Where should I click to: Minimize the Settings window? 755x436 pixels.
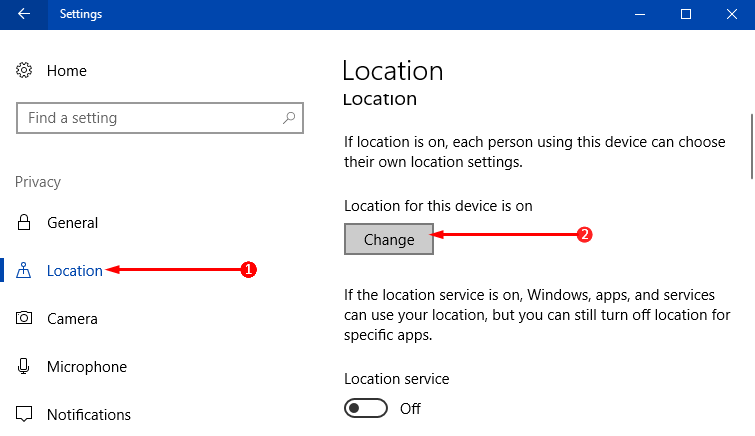pyautogui.click(x=640, y=14)
